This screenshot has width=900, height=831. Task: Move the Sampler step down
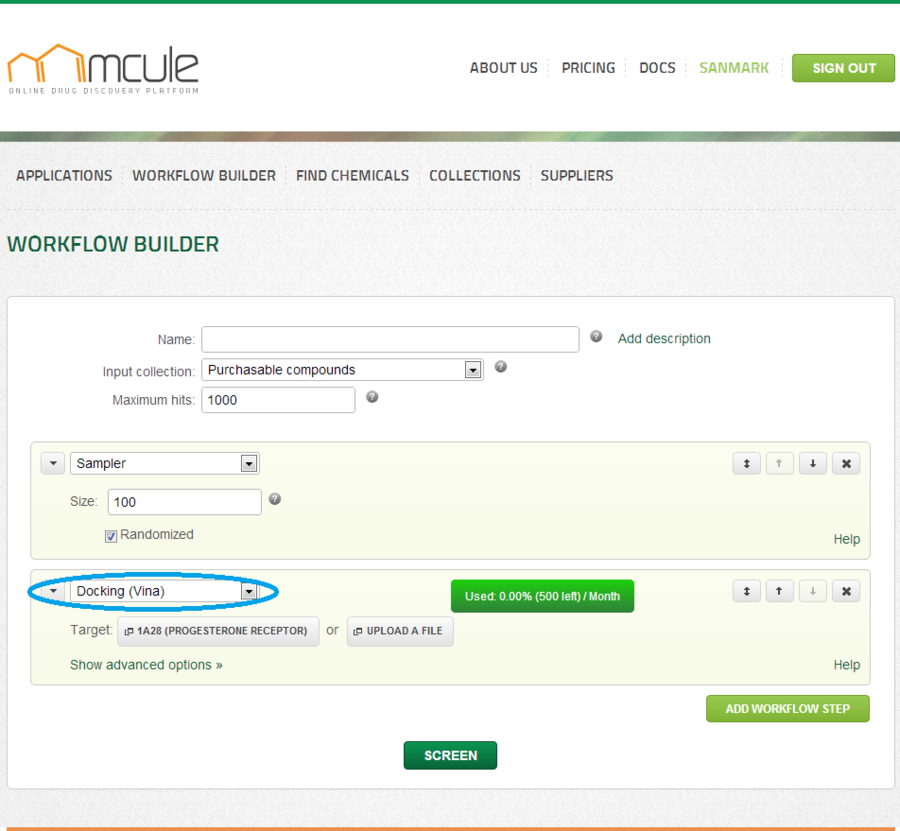[x=813, y=464]
